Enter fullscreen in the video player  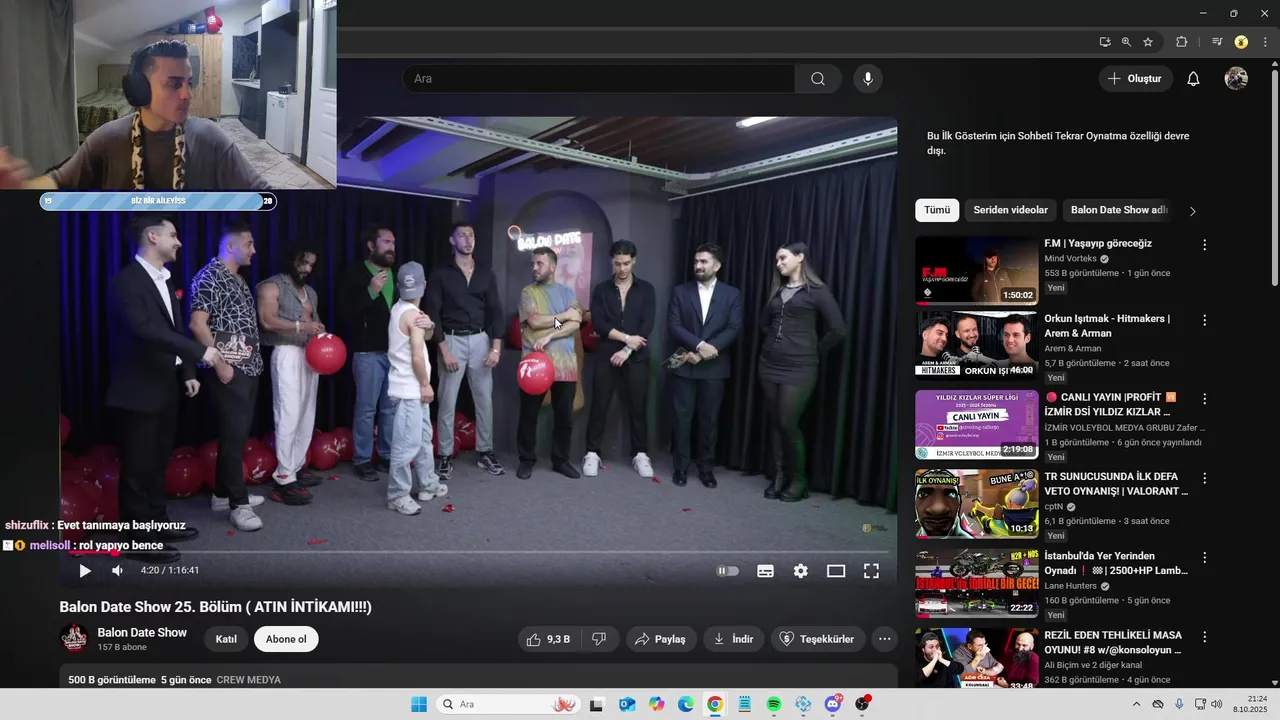pyautogui.click(x=871, y=571)
